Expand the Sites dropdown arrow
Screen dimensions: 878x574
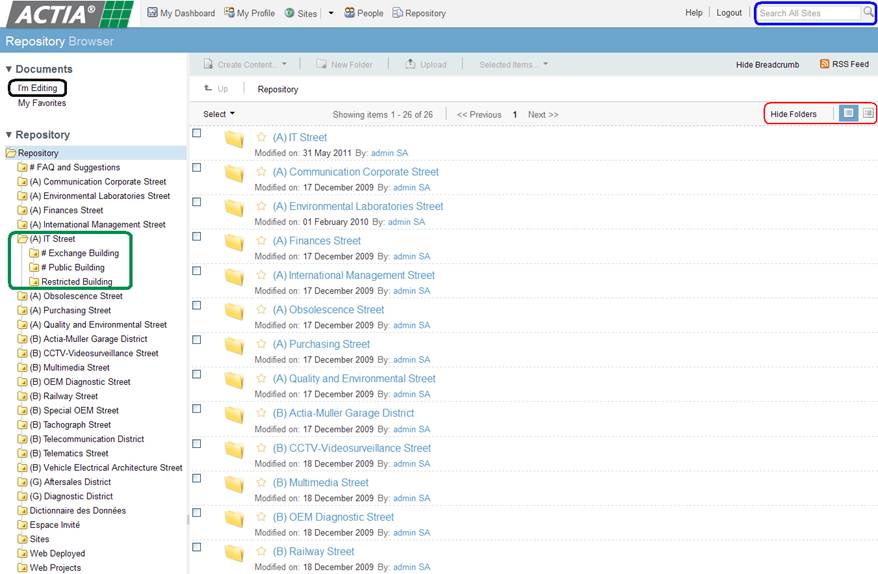click(331, 14)
